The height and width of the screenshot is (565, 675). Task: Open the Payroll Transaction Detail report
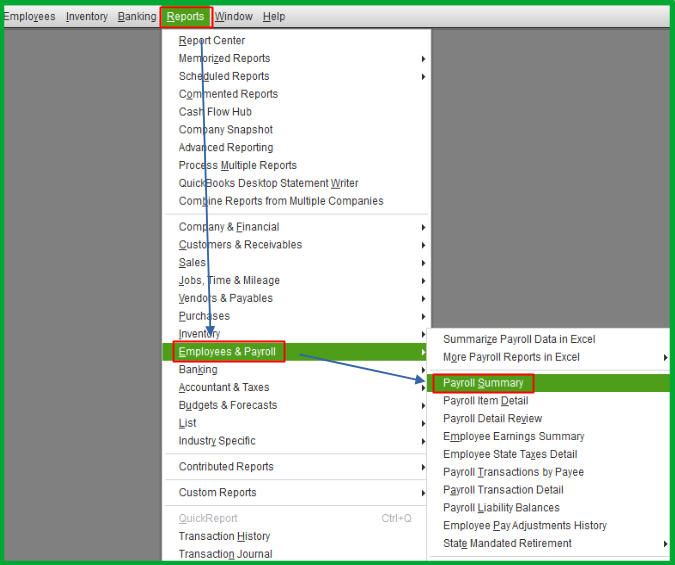(x=503, y=490)
